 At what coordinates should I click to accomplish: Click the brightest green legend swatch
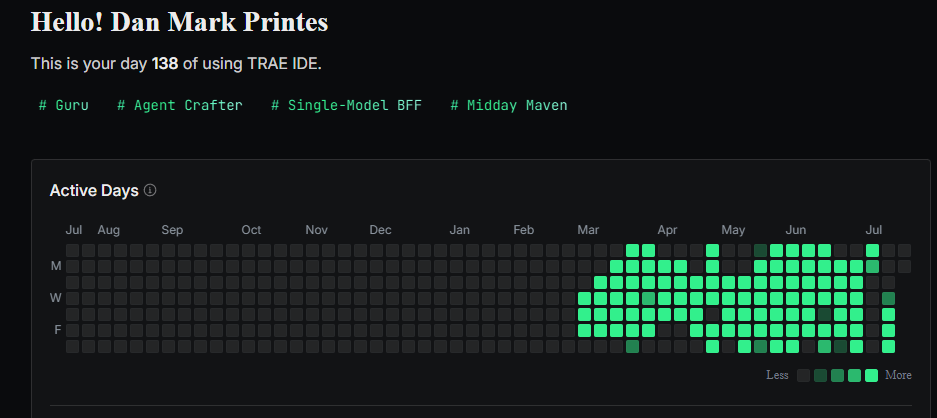[x=871, y=376]
